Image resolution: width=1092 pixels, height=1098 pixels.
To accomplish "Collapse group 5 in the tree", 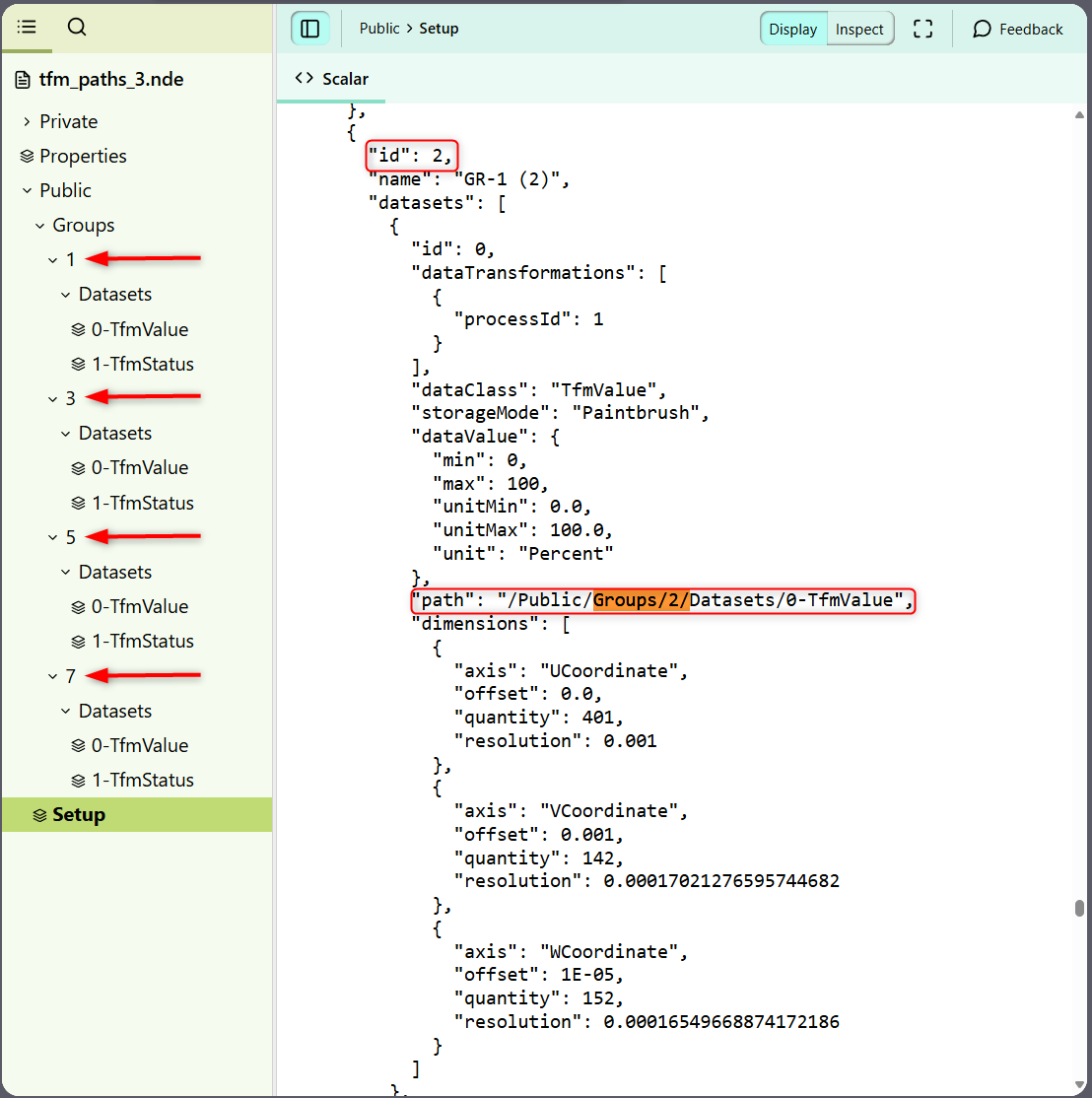I will point(53,538).
